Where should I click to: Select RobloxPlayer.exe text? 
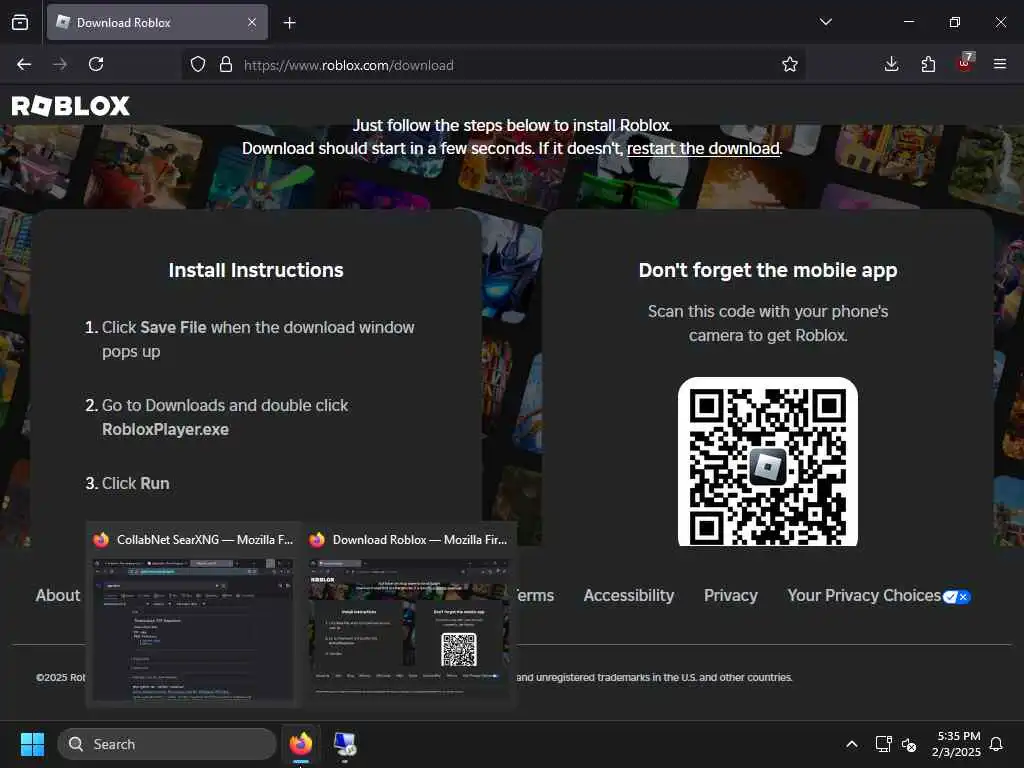click(x=165, y=429)
